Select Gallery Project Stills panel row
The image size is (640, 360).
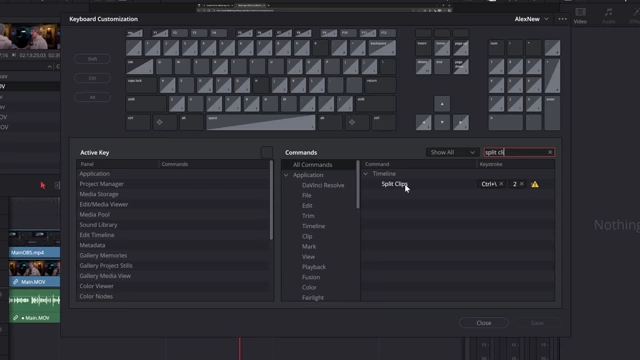(173, 266)
